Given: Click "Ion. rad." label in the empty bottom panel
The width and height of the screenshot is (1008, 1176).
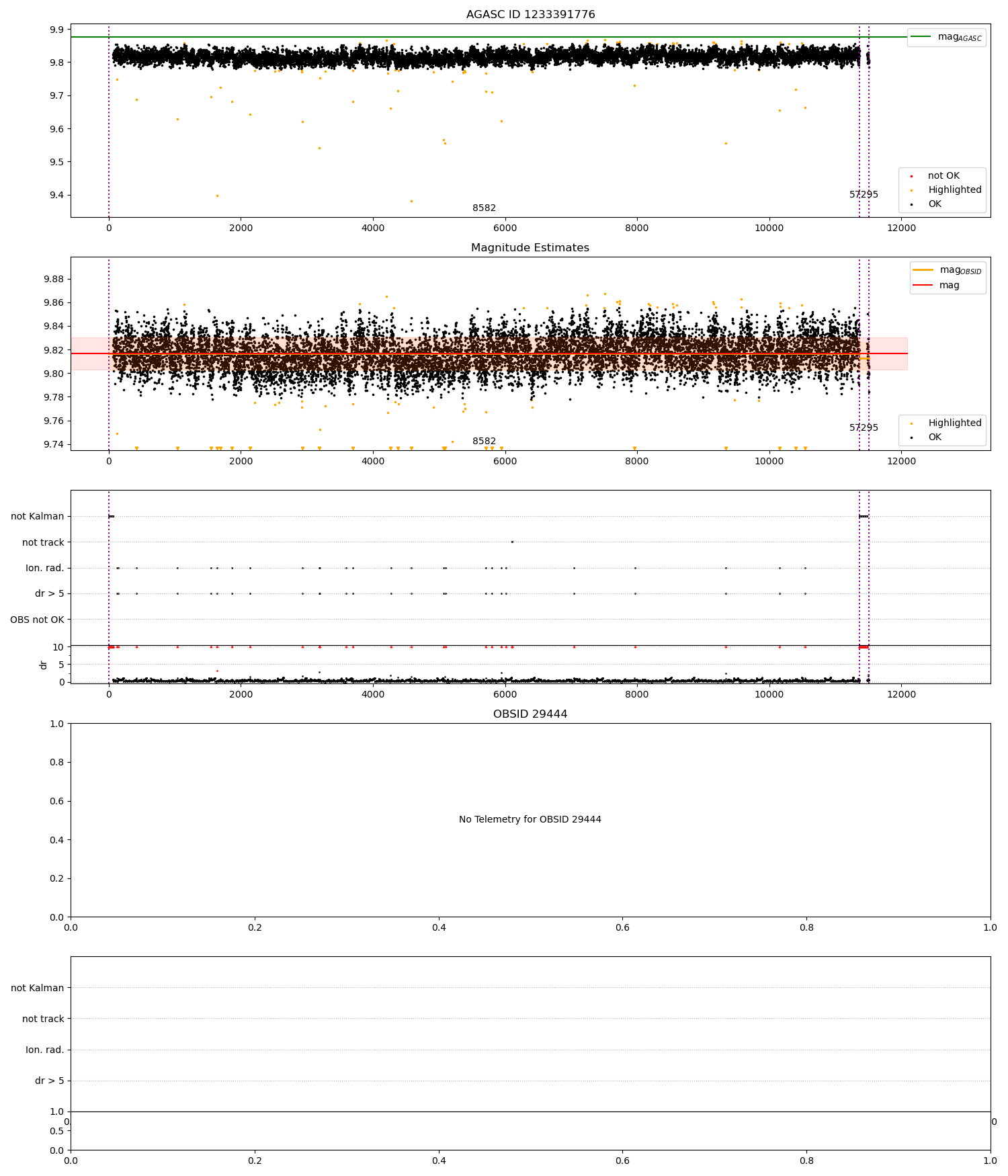Looking at the screenshot, I should [45, 1050].
